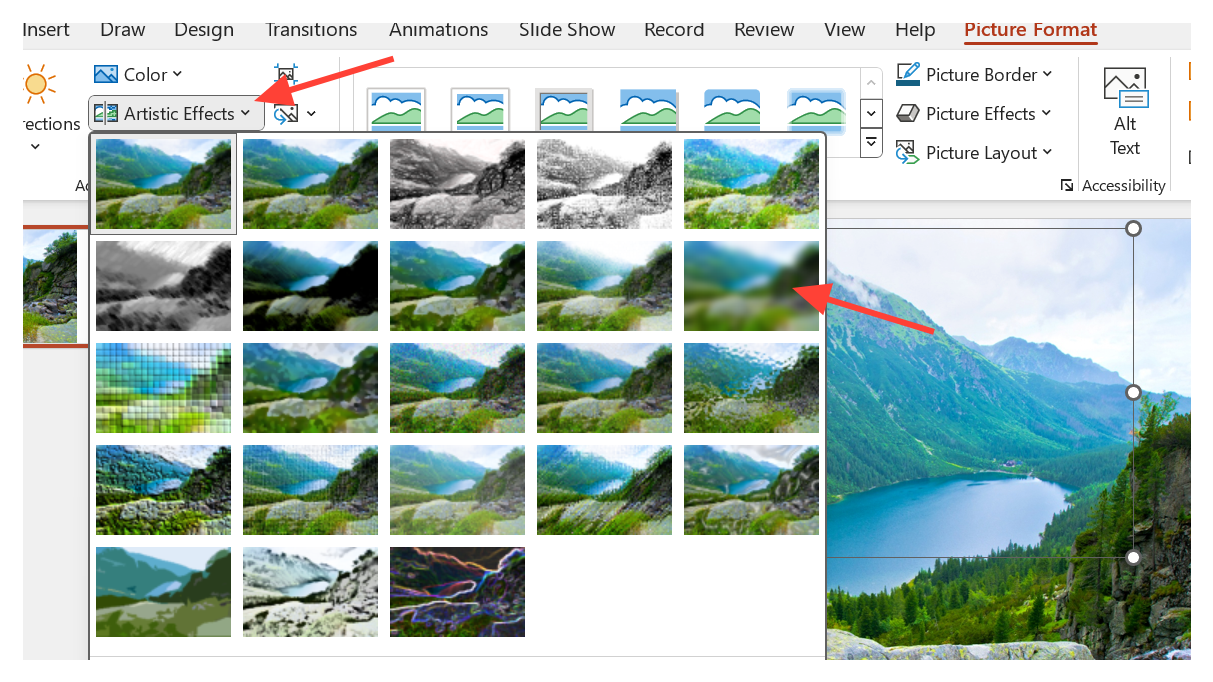1213x682 pixels.
Task: Click the Compress Pictures icon
Action: (286, 75)
